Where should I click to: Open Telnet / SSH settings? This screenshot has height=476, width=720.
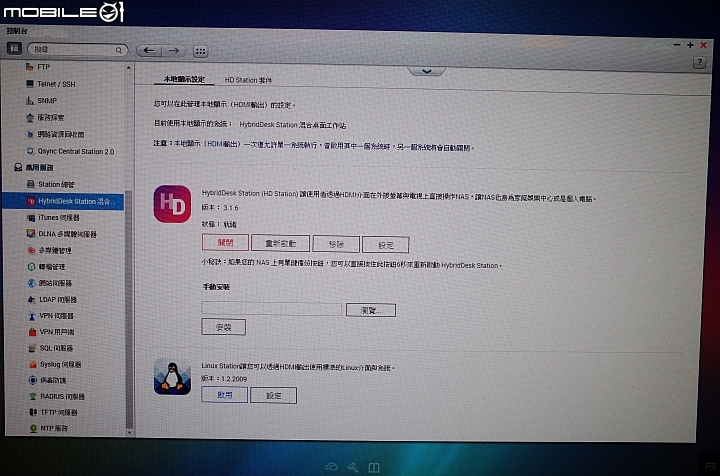point(51,84)
